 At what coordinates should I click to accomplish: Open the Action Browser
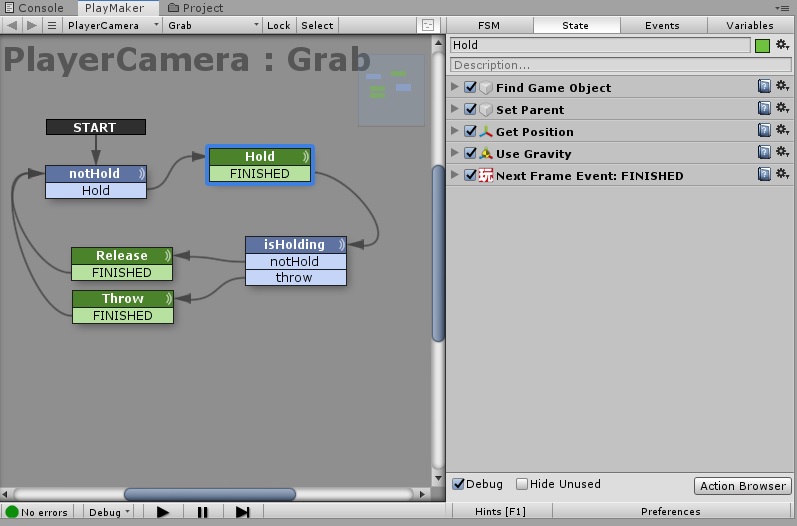pyautogui.click(x=743, y=486)
